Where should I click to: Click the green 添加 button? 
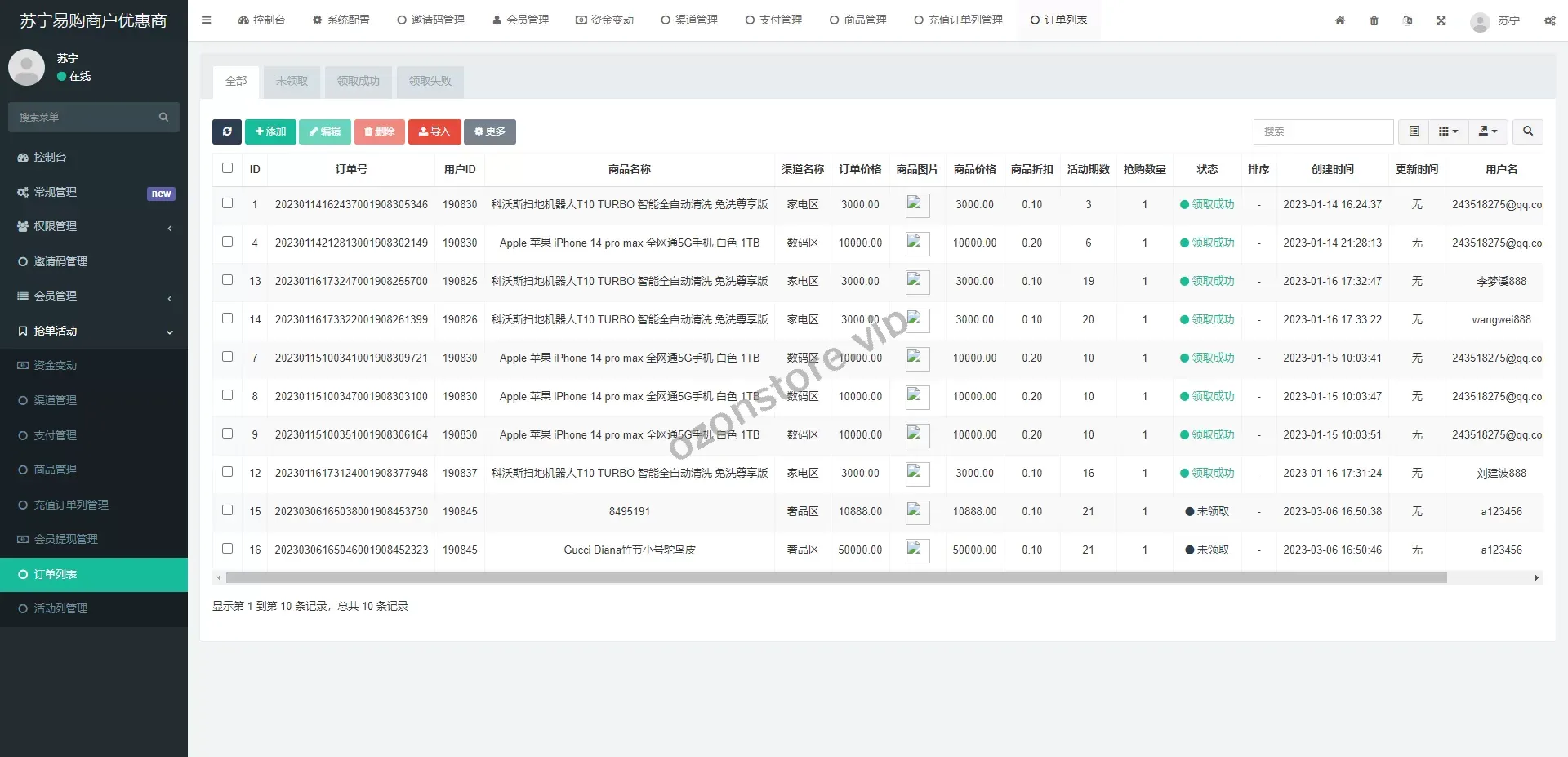tap(270, 131)
